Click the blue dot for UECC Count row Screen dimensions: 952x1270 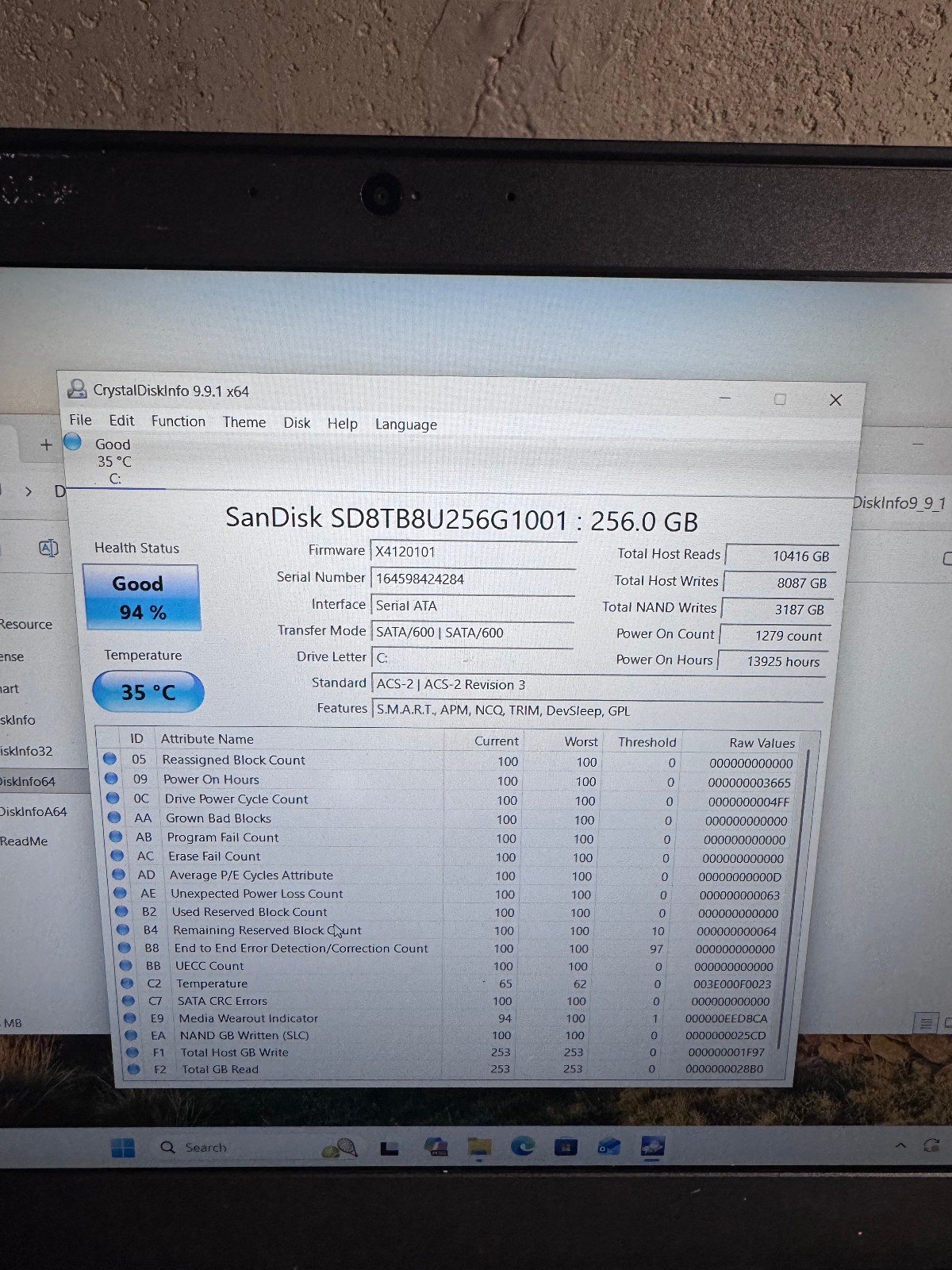pyautogui.click(x=125, y=965)
